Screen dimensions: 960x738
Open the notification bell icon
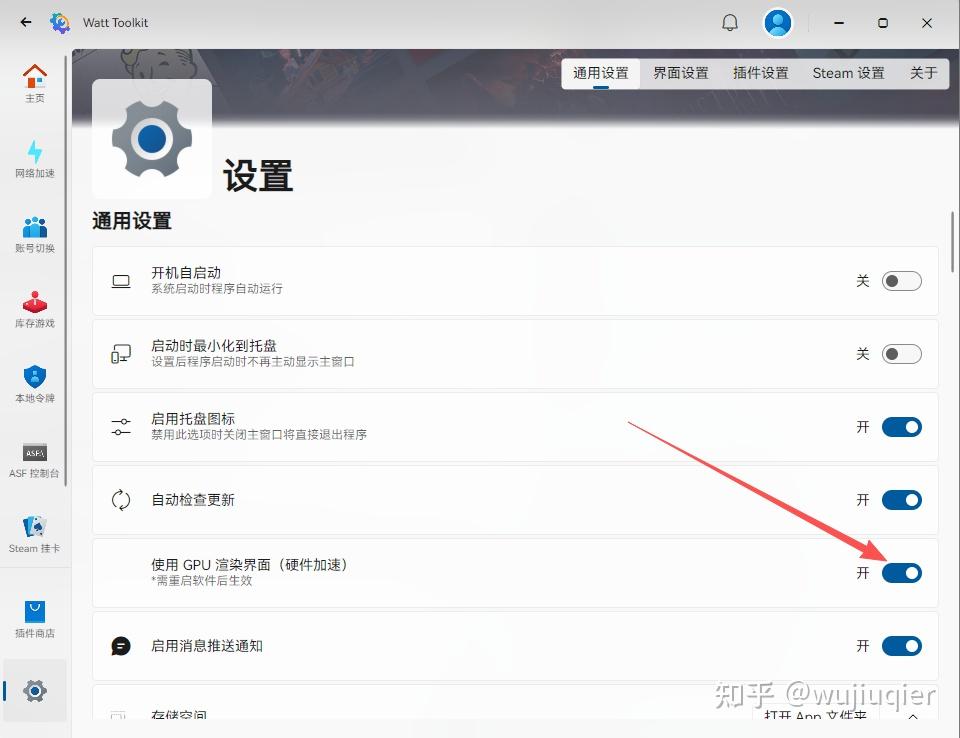pos(729,22)
